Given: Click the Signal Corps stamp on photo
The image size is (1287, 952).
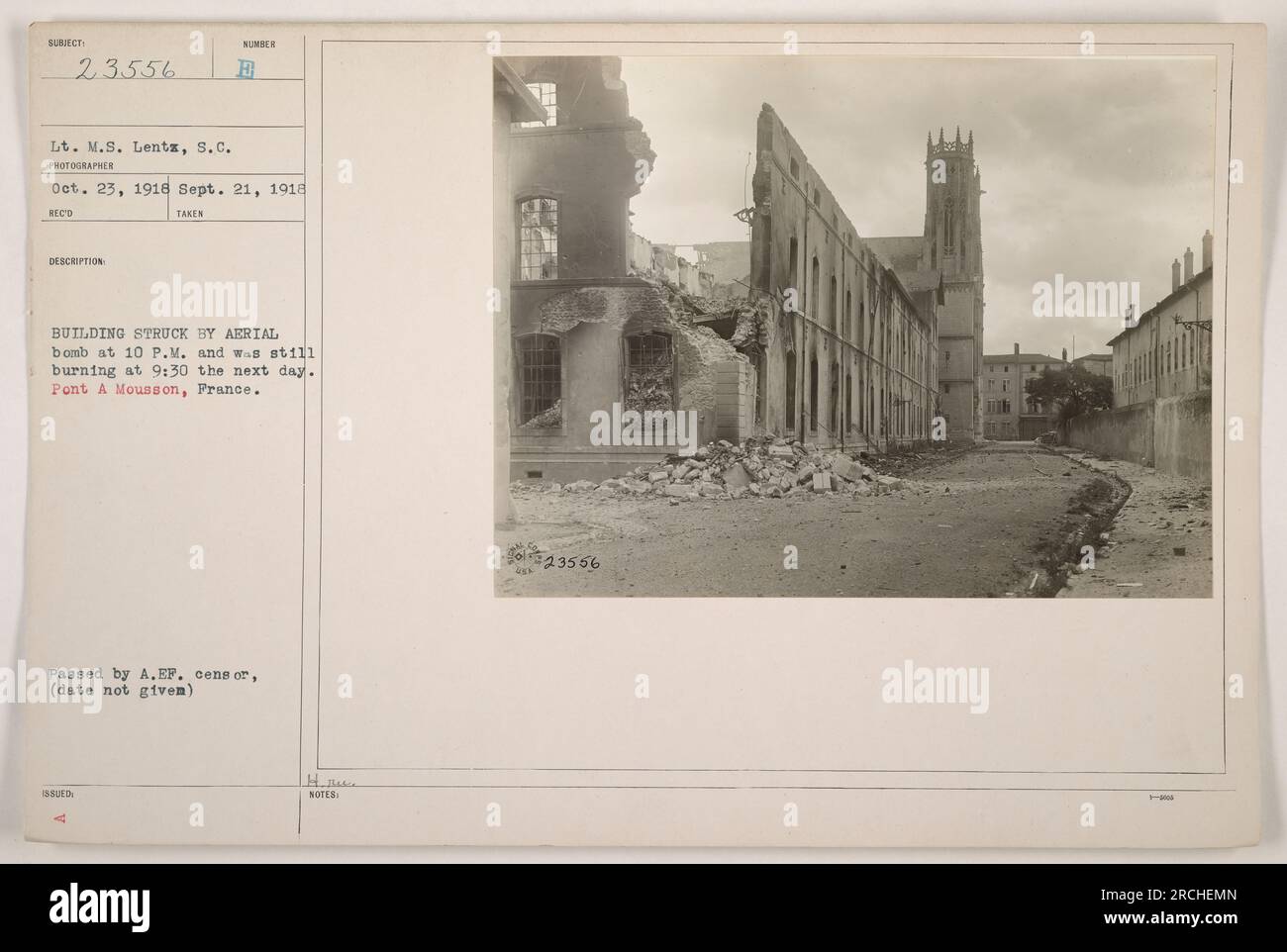Looking at the screenshot, I should pyautogui.click(x=525, y=557).
